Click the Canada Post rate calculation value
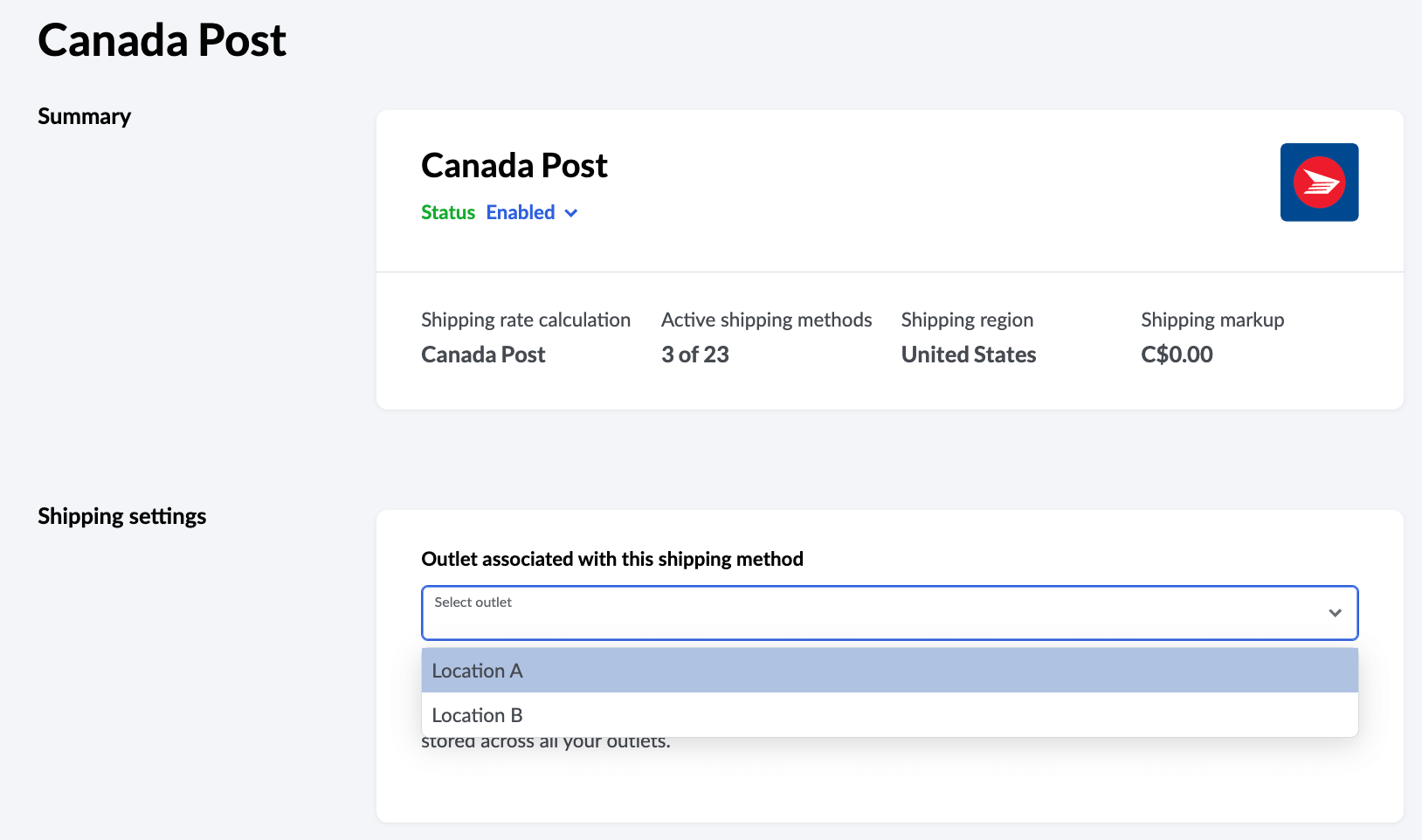The height and width of the screenshot is (840, 1422). point(483,355)
